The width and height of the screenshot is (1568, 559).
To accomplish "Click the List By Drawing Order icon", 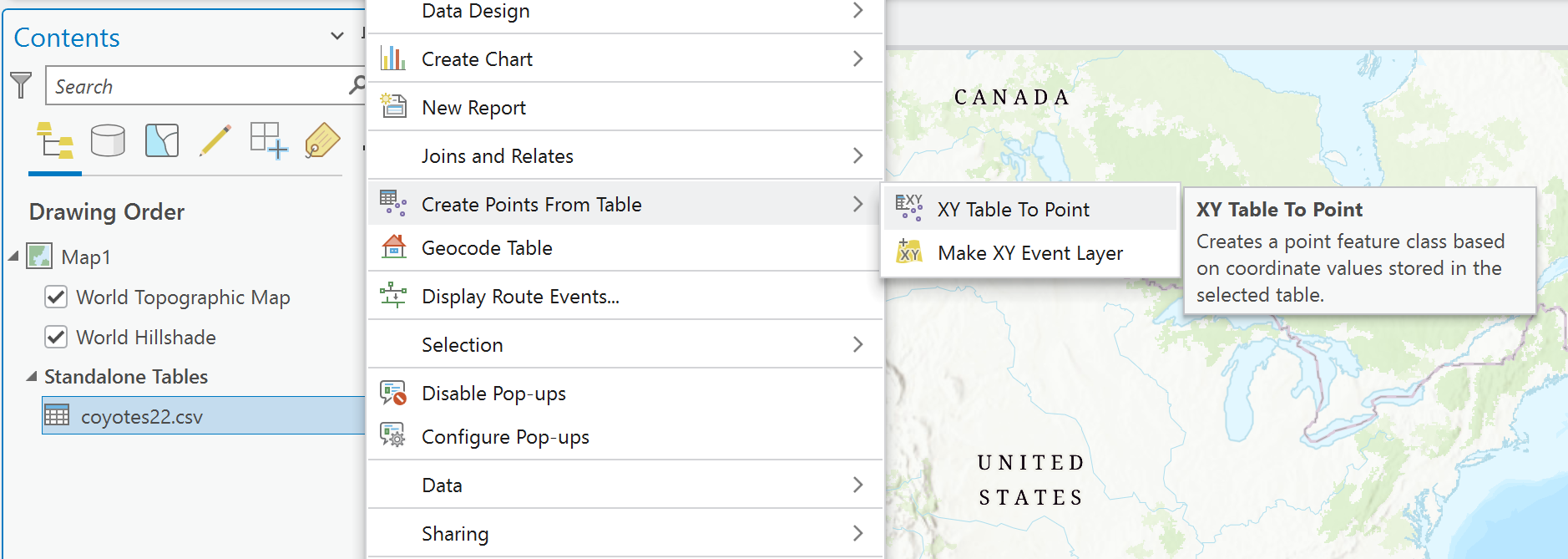I will click(x=55, y=140).
